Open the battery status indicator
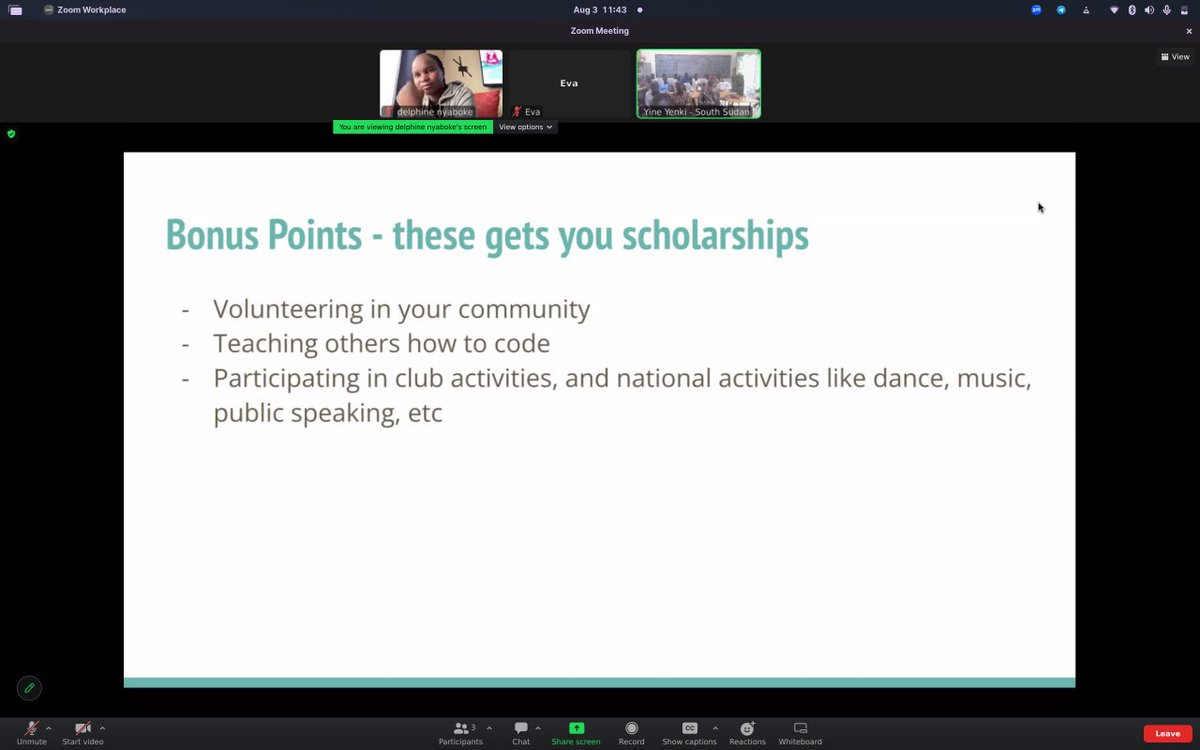This screenshot has height=750, width=1200. (x=1184, y=10)
